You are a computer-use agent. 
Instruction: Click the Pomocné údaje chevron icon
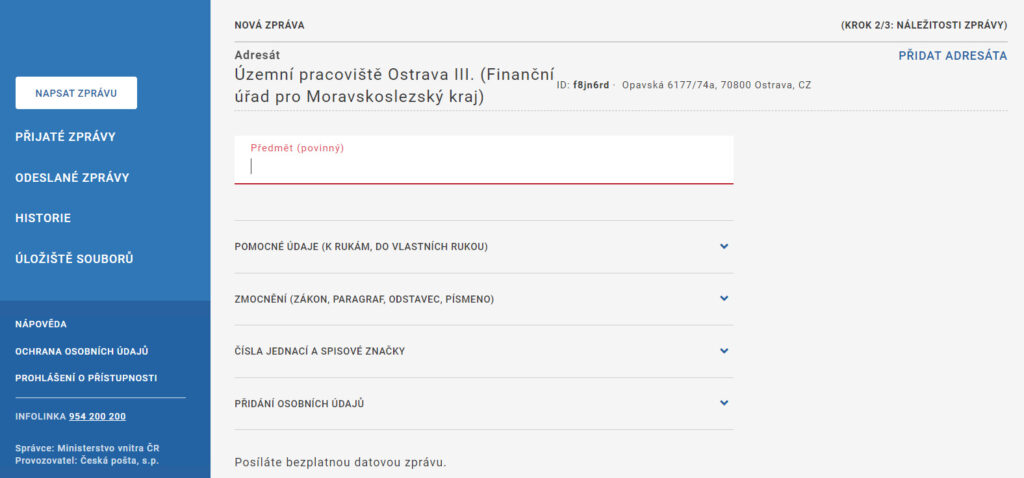[724, 246]
